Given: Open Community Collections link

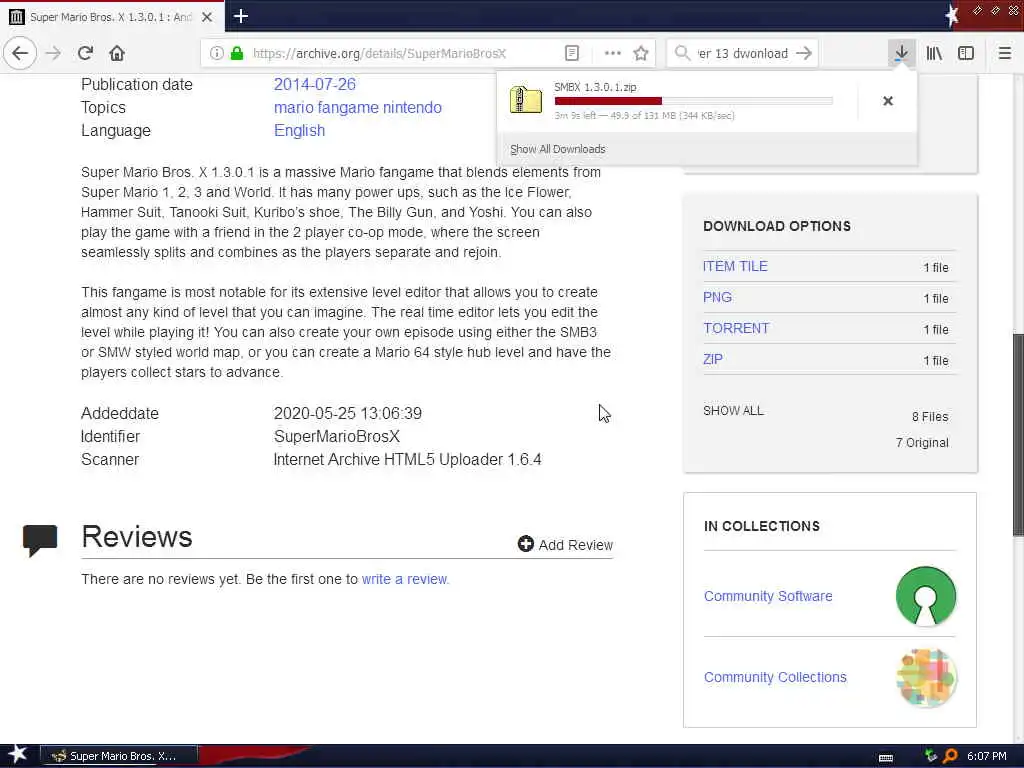Looking at the screenshot, I should [x=775, y=677].
